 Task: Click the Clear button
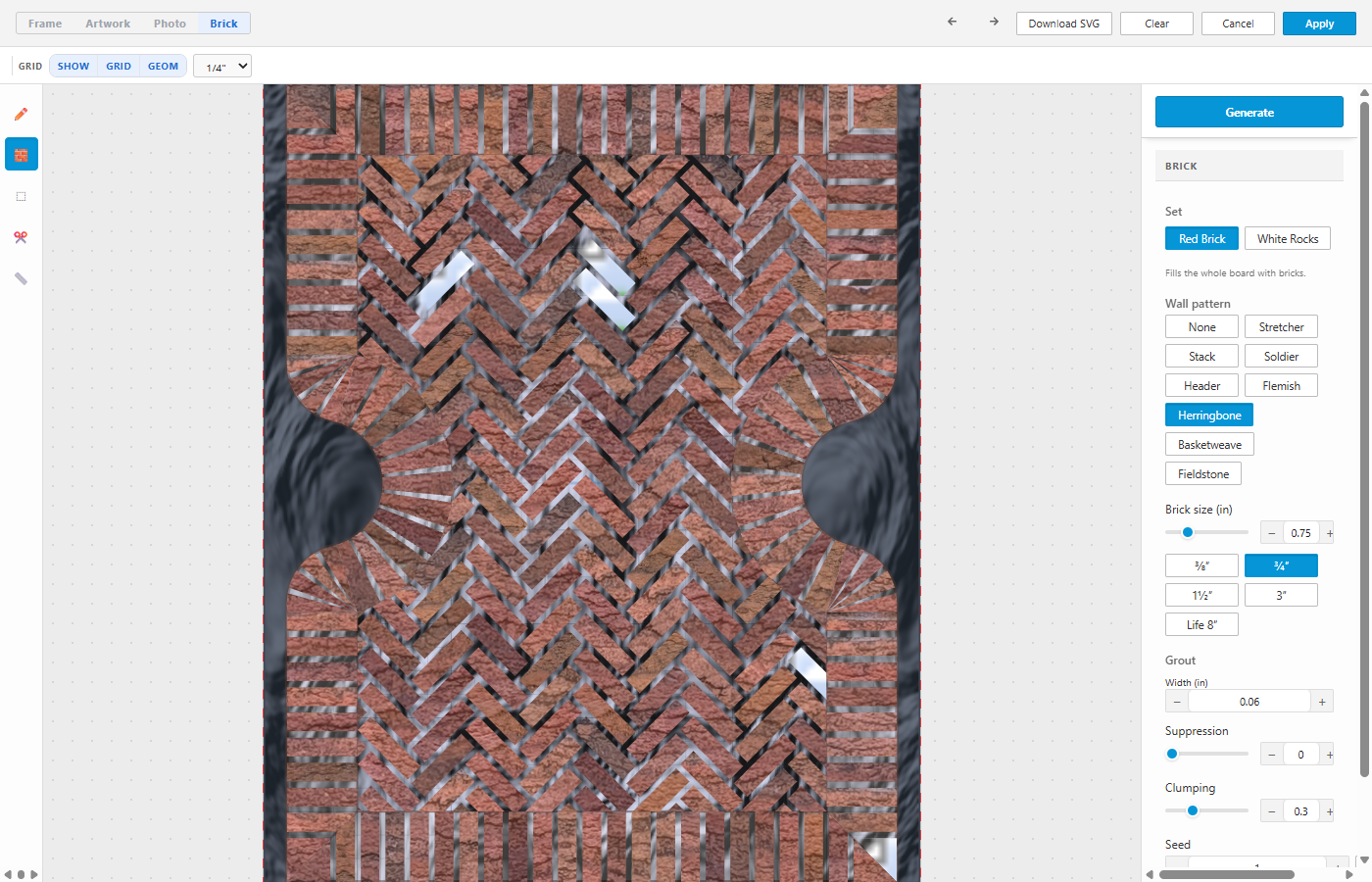(x=1156, y=24)
